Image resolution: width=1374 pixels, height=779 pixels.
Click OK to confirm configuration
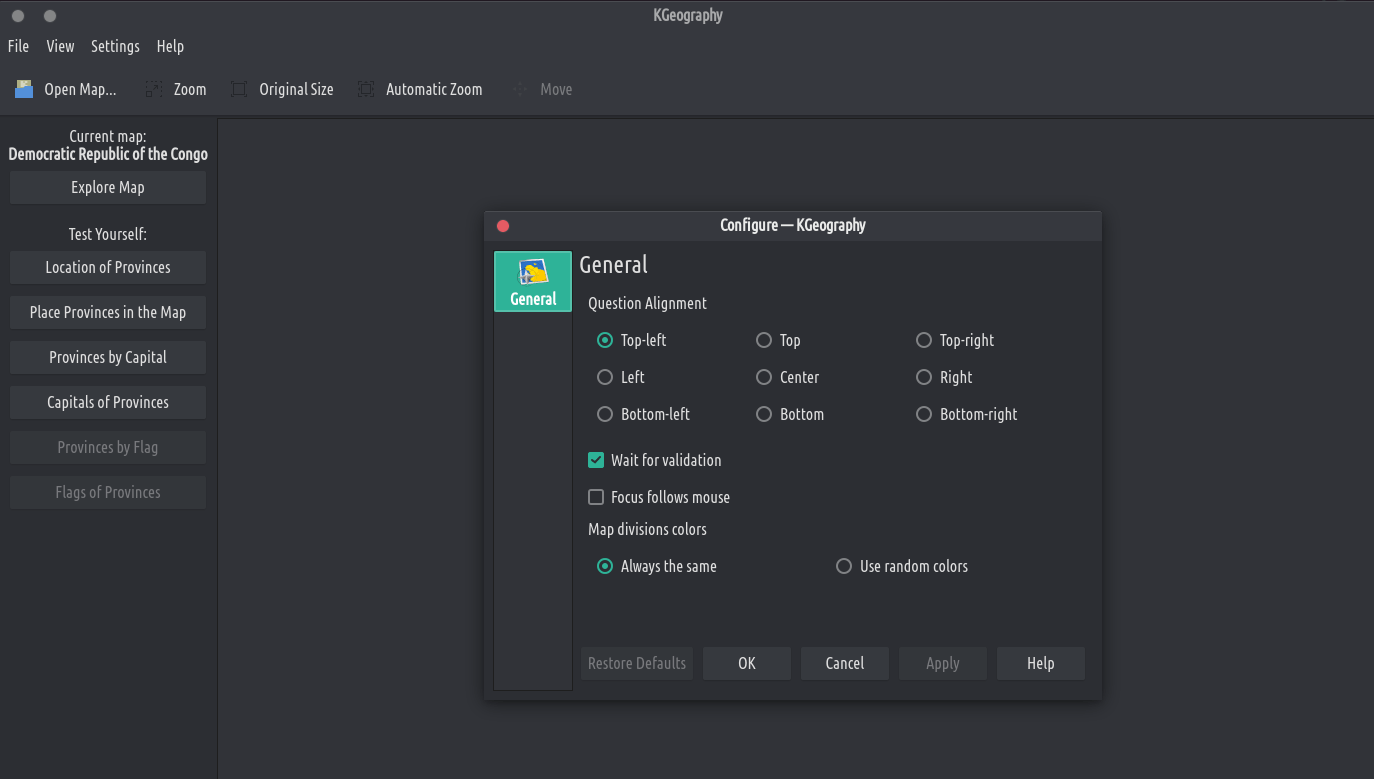pyautogui.click(x=747, y=663)
